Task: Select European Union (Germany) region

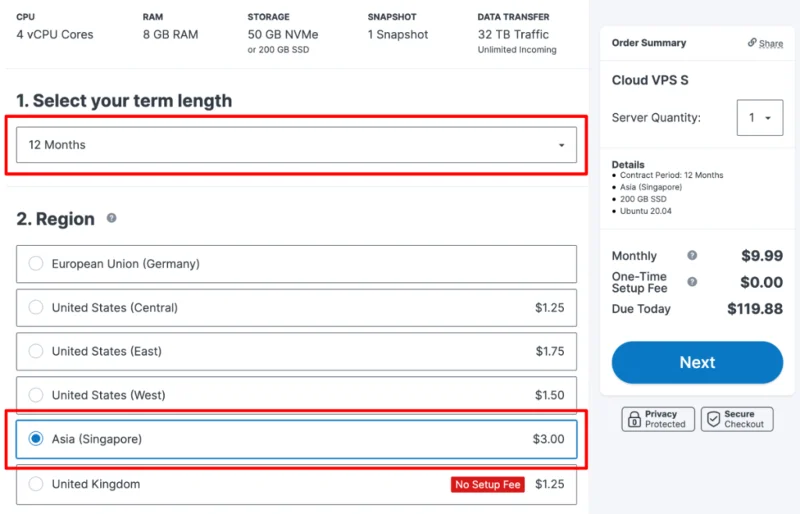Action: pyautogui.click(x=296, y=264)
